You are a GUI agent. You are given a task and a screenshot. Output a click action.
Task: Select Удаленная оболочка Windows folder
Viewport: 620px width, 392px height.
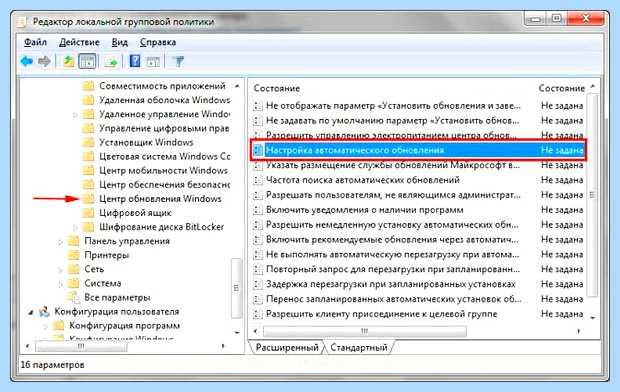click(164, 100)
